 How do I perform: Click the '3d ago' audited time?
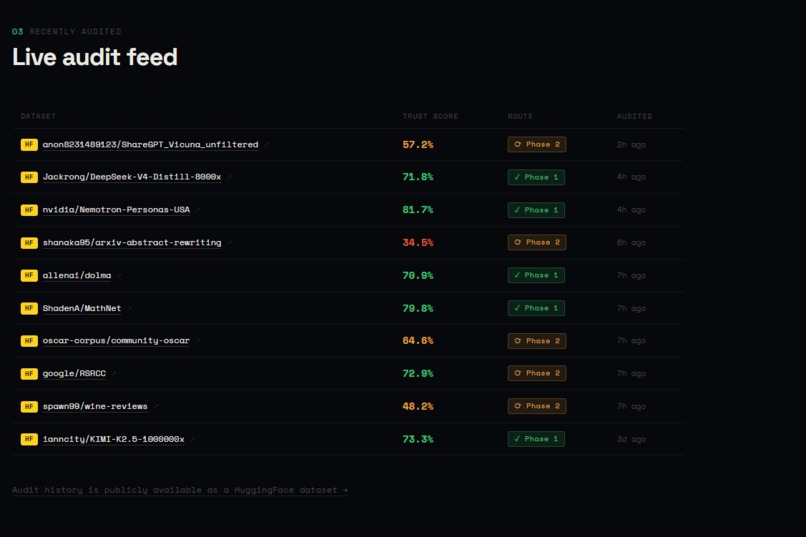[631, 439]
